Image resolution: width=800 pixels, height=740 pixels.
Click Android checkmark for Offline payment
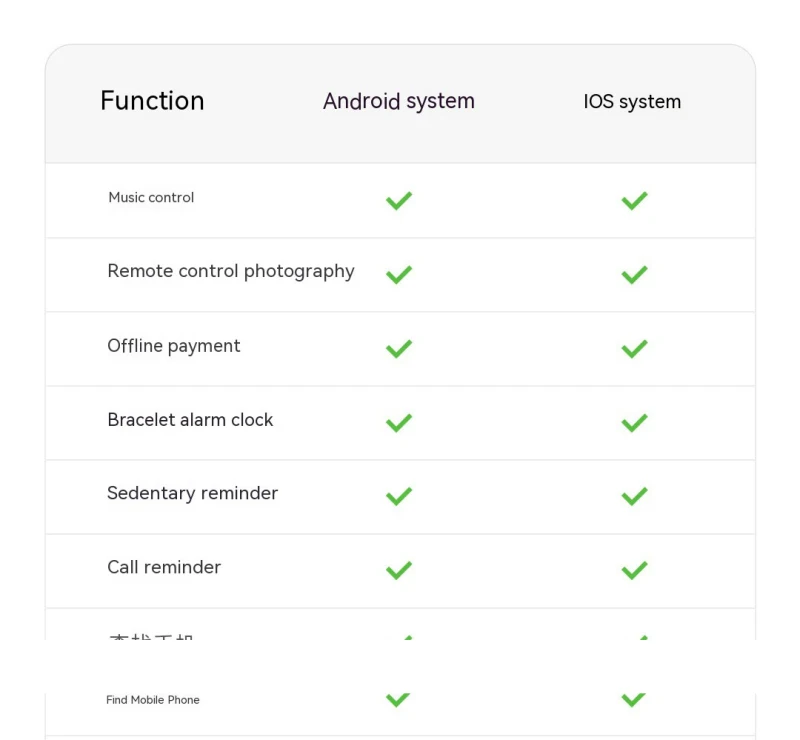click(398, 349)
